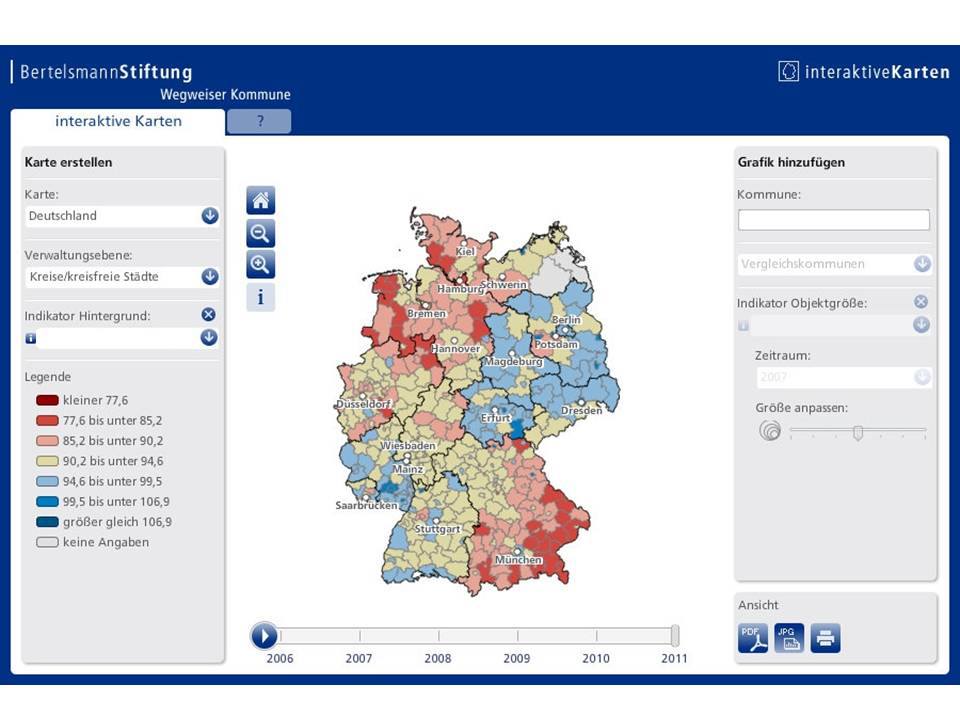Viewport: 960px width, 720px height.
Task: Open the question mark help tab
Action: pos(260,121)
